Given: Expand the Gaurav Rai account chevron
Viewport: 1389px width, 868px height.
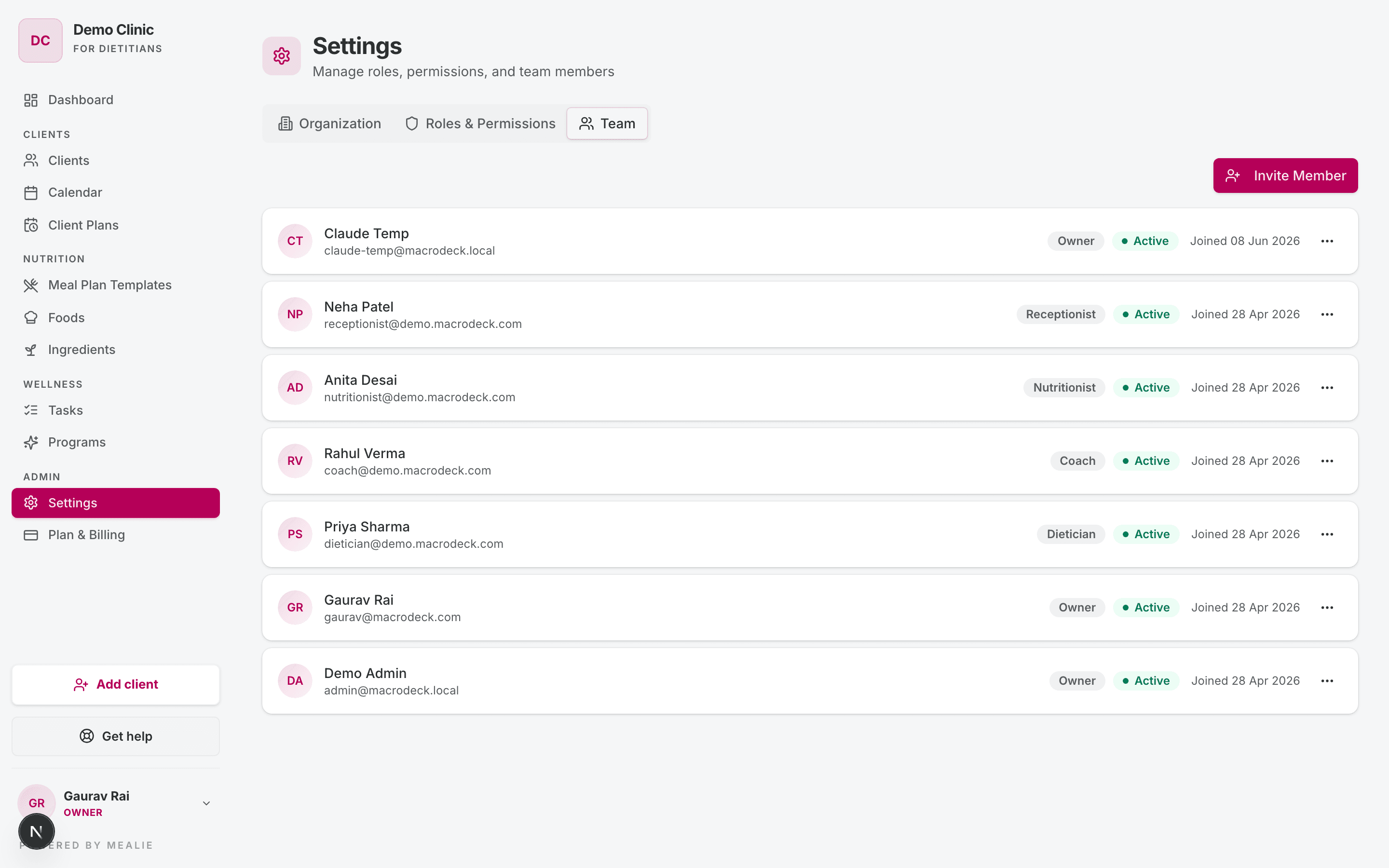Looking at the screenshot, I should click(206, 803).
